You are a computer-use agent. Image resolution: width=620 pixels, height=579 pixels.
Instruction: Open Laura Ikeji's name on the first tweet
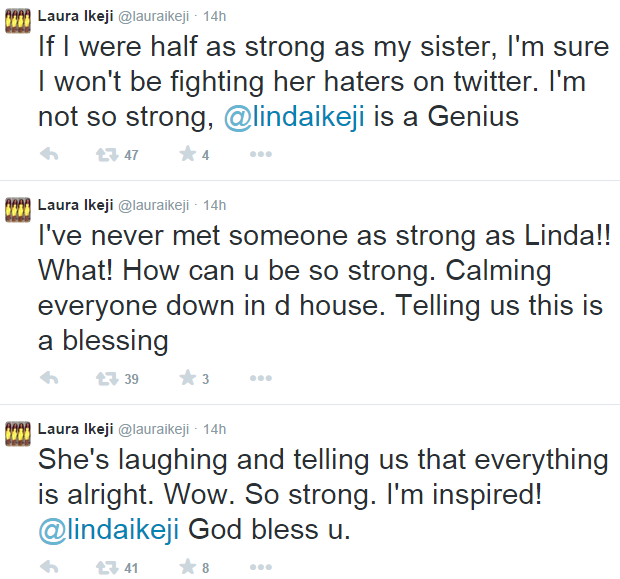75,16
